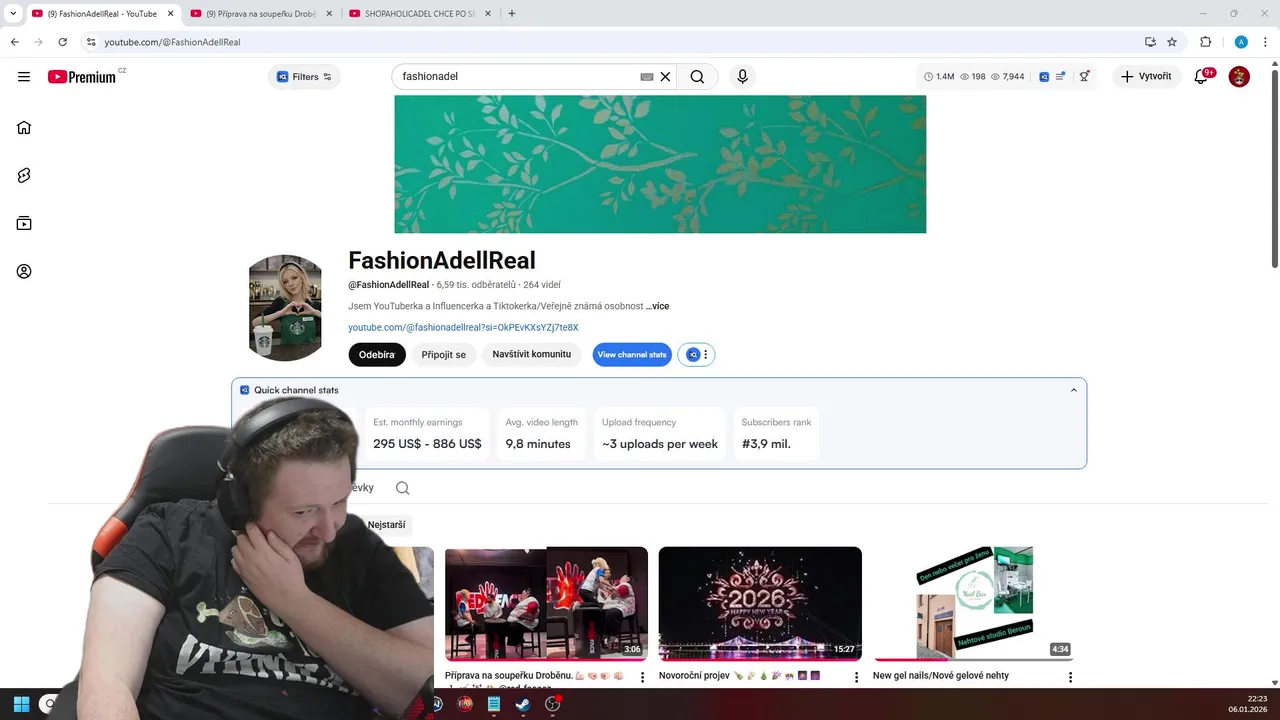Open Chrome three-dot menu
Screen dimensions: 1280x720
pos(1266,42)
